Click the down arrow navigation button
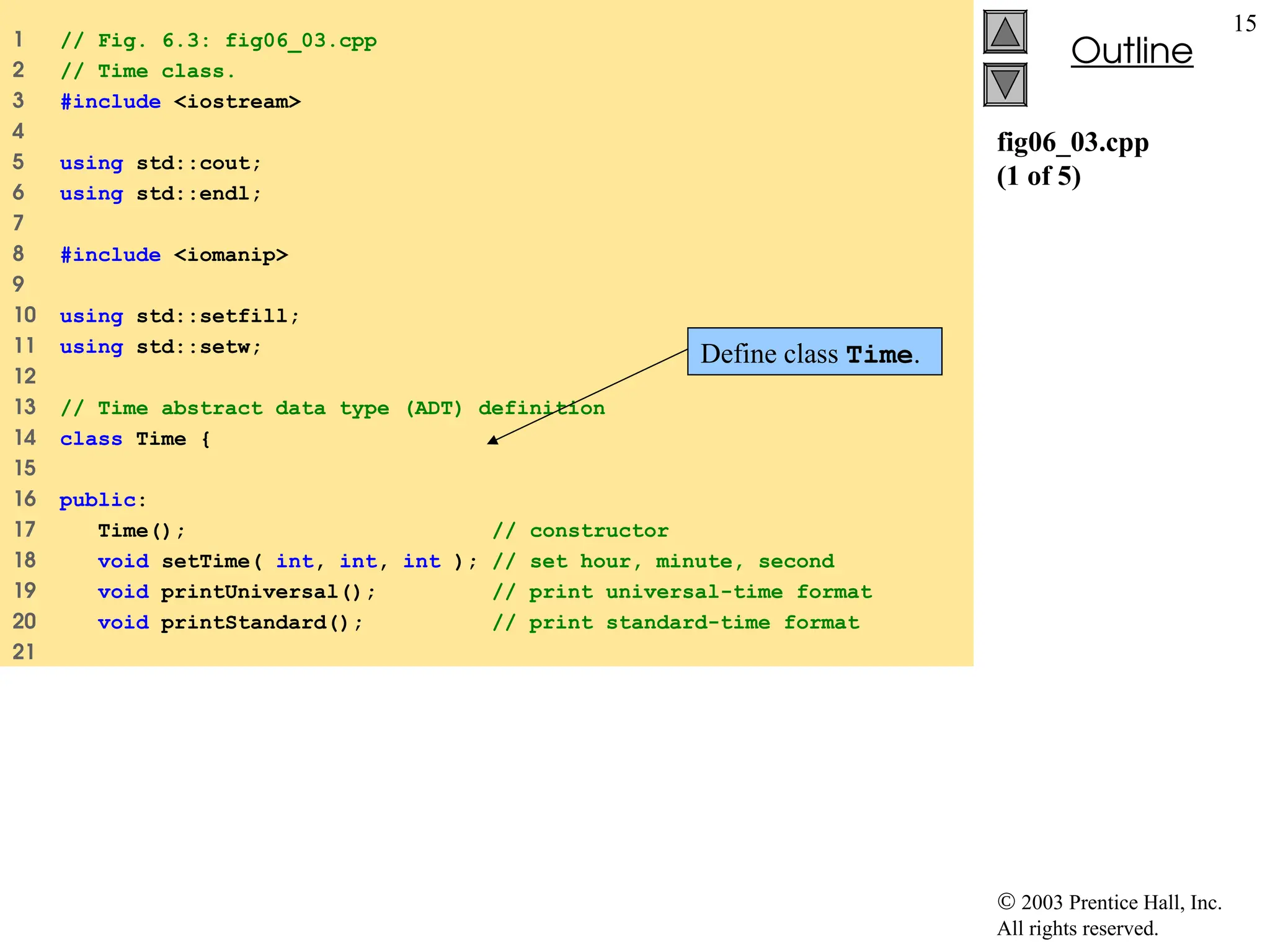Viewport: 1270px width, 952px height. click(x=1005, y=85)
